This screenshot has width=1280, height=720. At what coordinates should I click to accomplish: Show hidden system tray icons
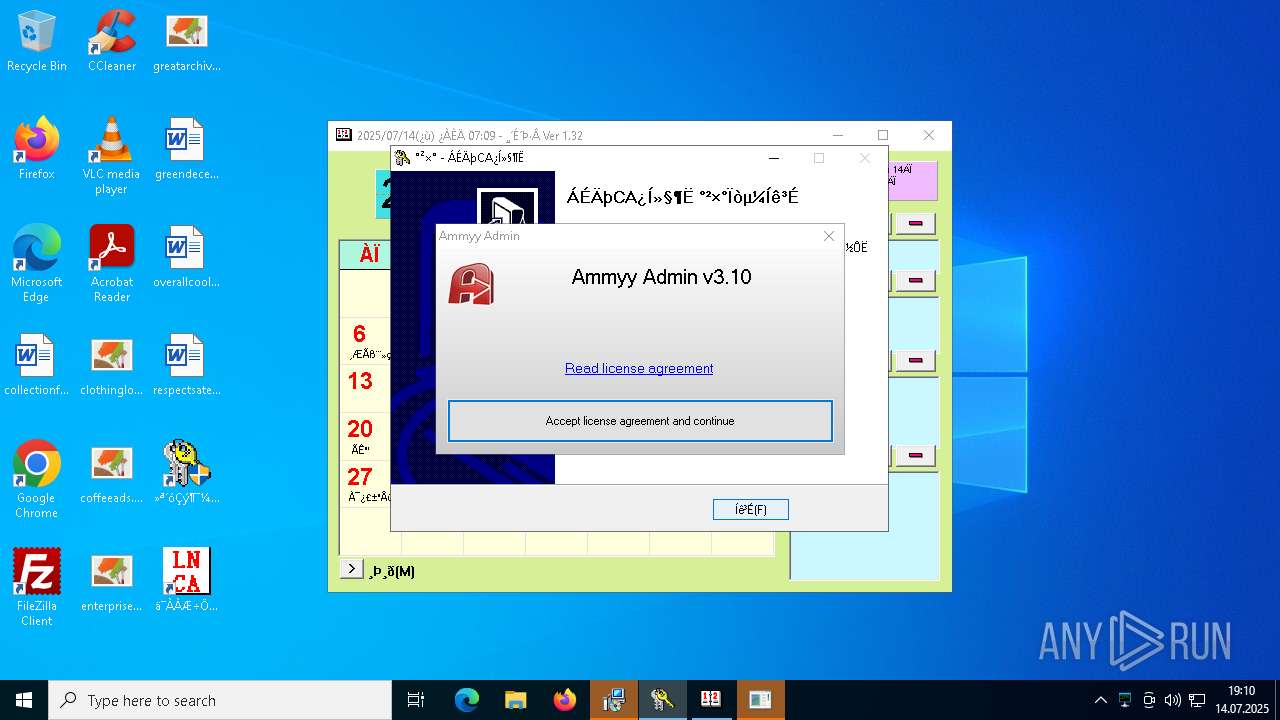[1101, 700]
